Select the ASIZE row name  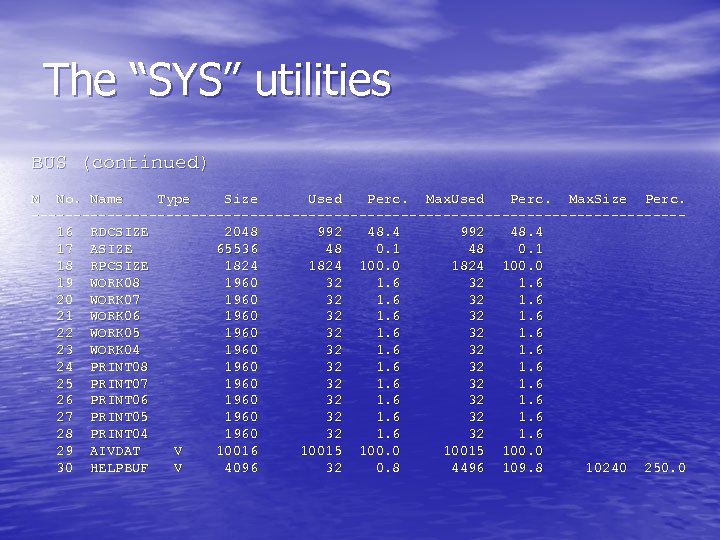[111, 249]
